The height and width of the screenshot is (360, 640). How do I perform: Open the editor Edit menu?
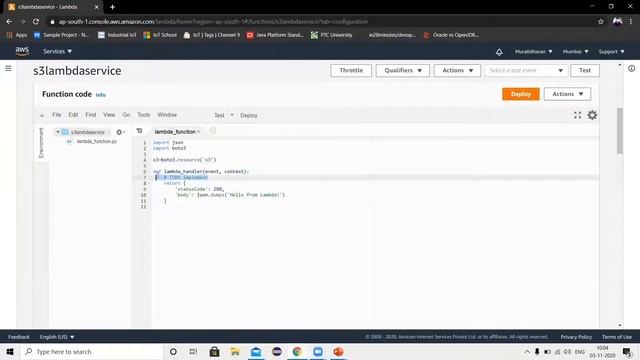pyautogui.click(x=73, y=115)
